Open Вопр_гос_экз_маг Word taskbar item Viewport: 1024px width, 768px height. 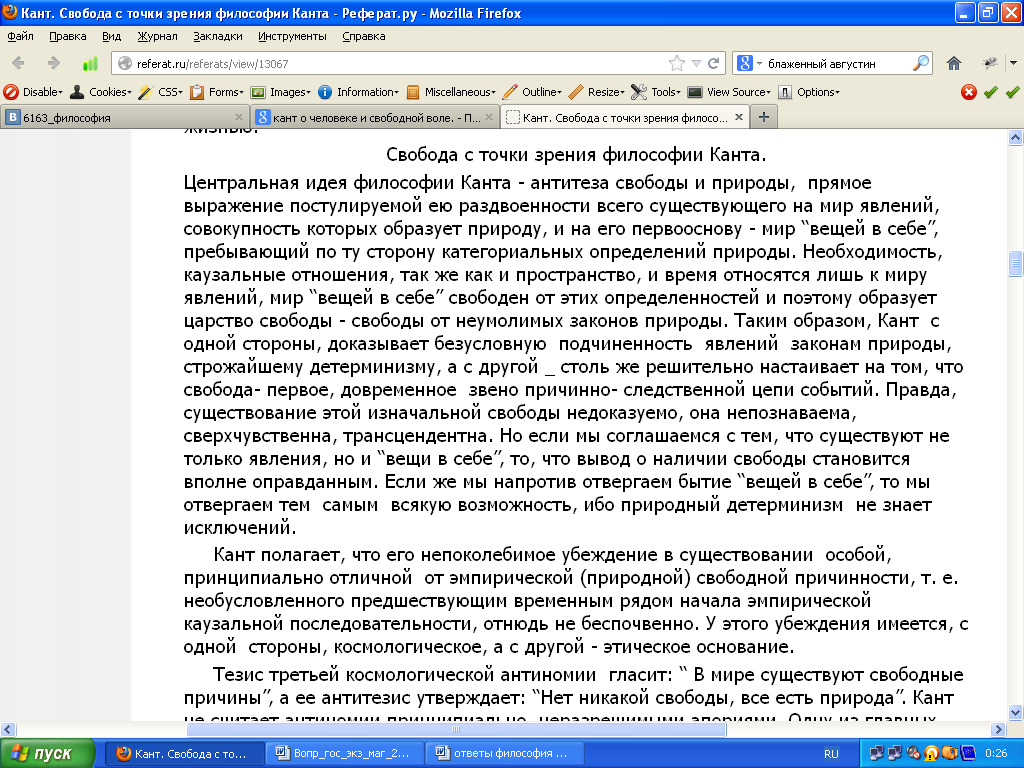(345, 753)
